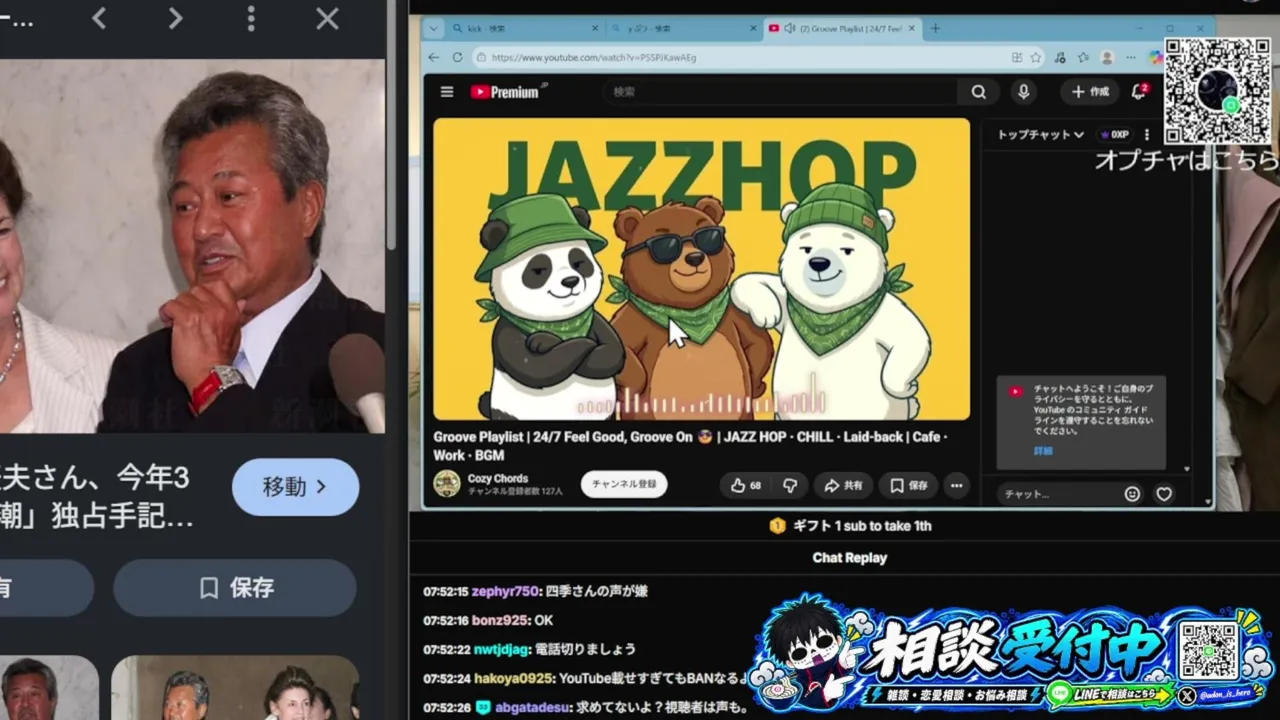Open the related thumbnail of two men
The height and width of the screenshot is (720, 1280).
pos(235,688)
